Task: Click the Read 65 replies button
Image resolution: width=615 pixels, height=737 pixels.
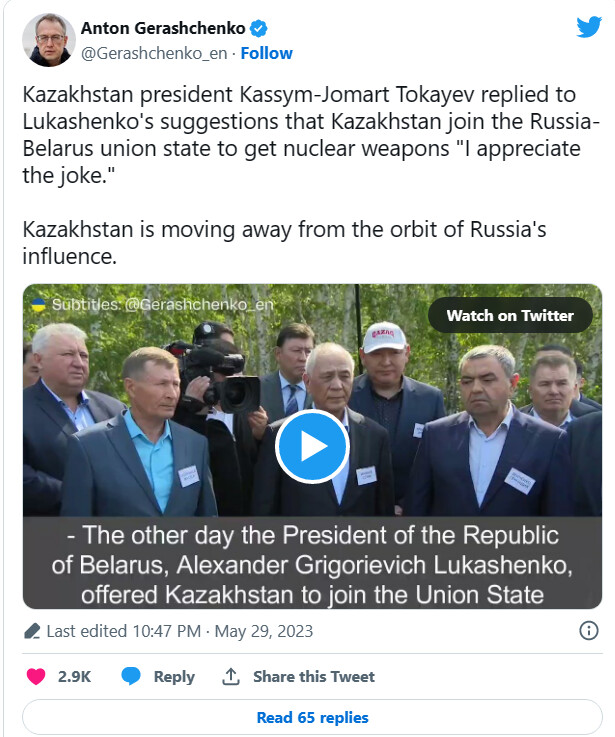Action: [x=312, y=717]
